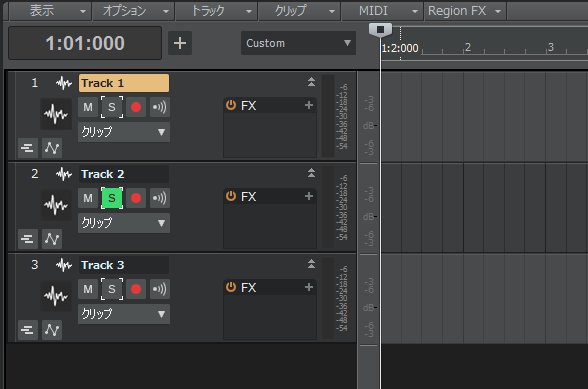Image resolution: width=588 pixels, height=389 pixels.
Task: Arm Track 2 for recording
Action: pyautogui.click(x=136, y=198)
